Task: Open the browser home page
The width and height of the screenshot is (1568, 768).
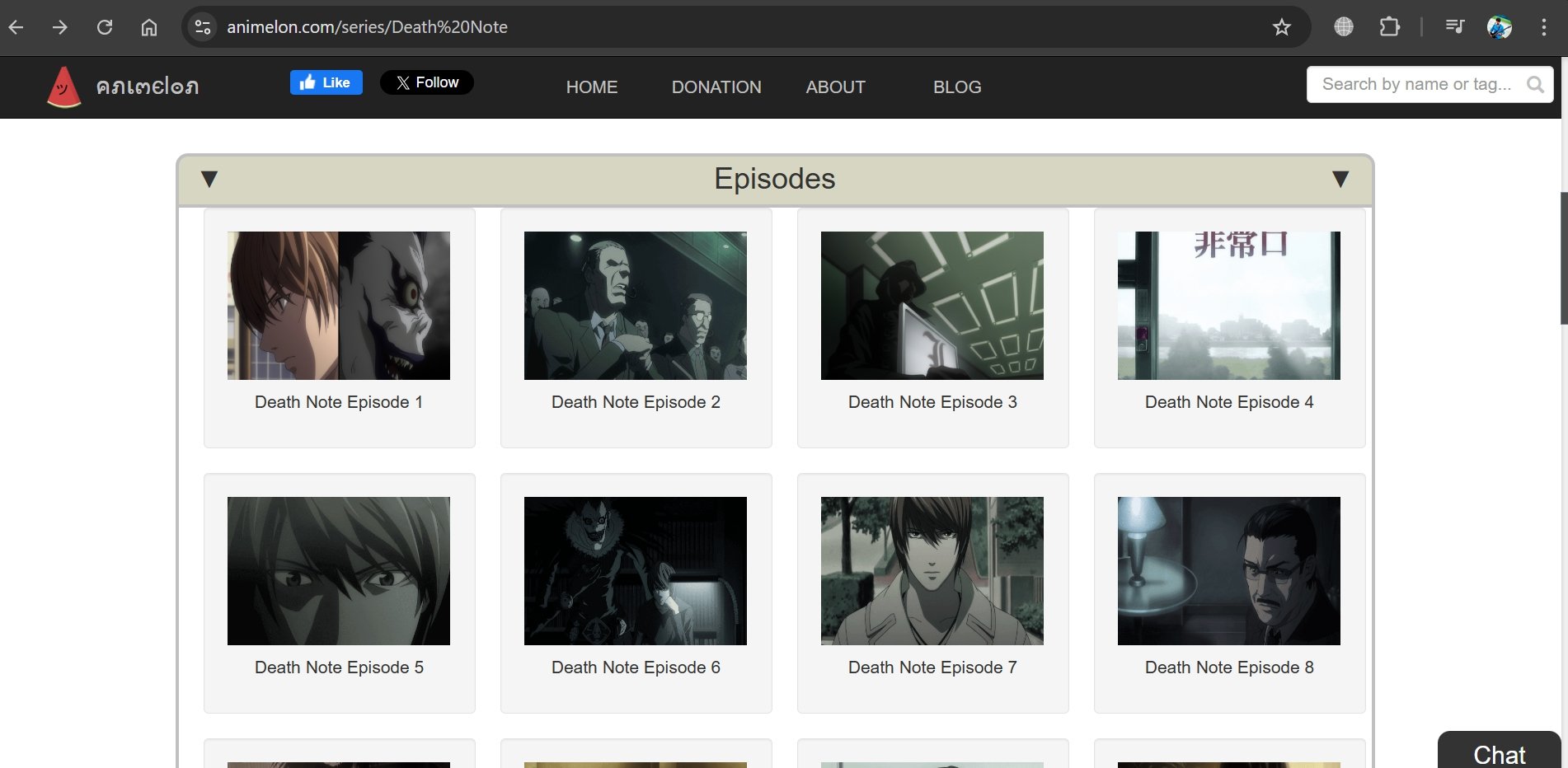Action: (x=149, y=27)
